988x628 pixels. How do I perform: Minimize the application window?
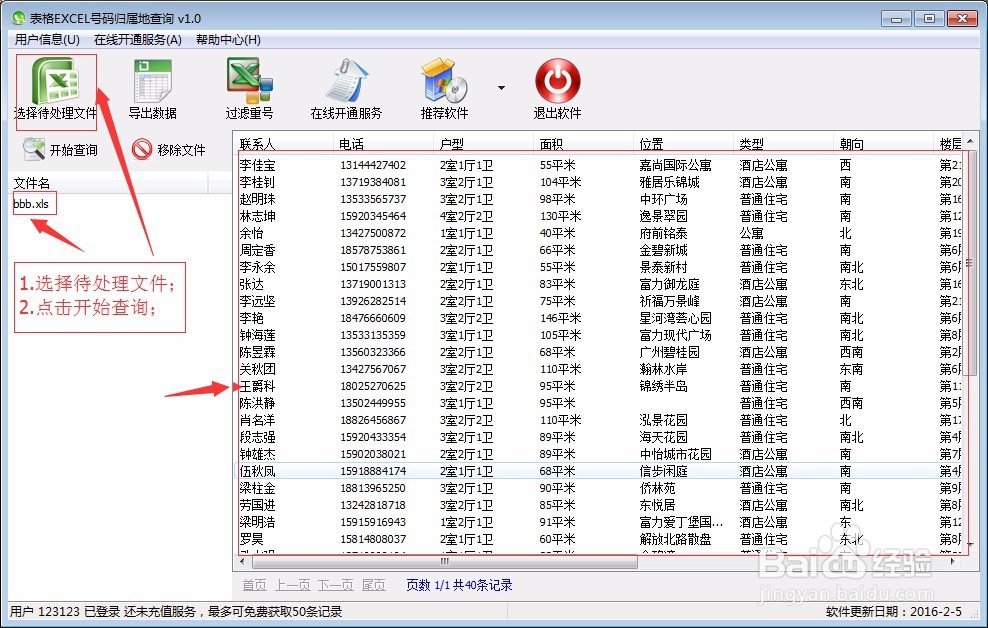click(x=897, y=19)
